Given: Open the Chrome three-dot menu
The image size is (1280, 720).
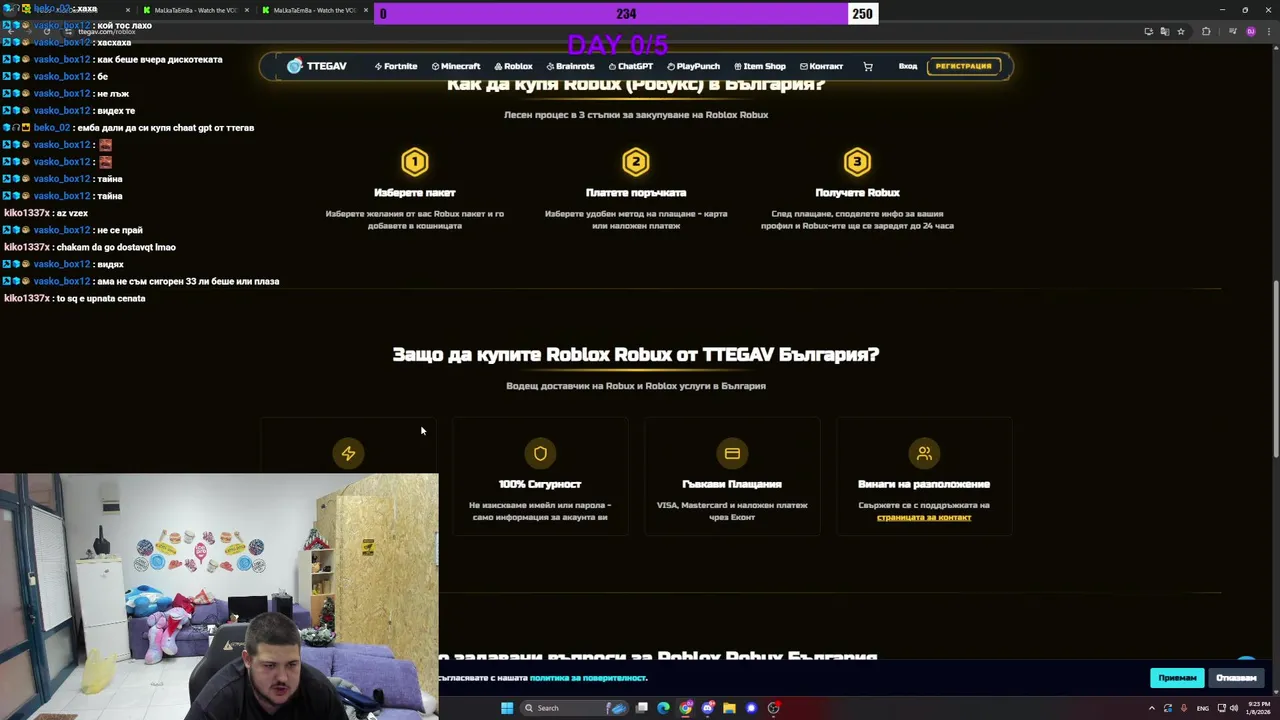Looking at the screenshot, I should [1268, 31].
